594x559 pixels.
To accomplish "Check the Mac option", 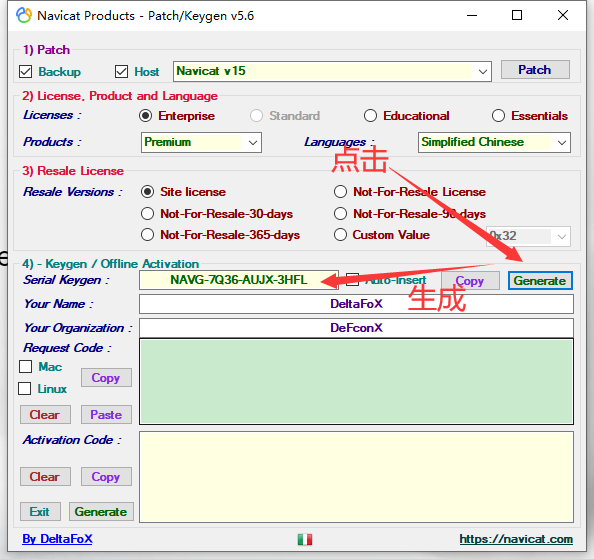I will (25, 367).
